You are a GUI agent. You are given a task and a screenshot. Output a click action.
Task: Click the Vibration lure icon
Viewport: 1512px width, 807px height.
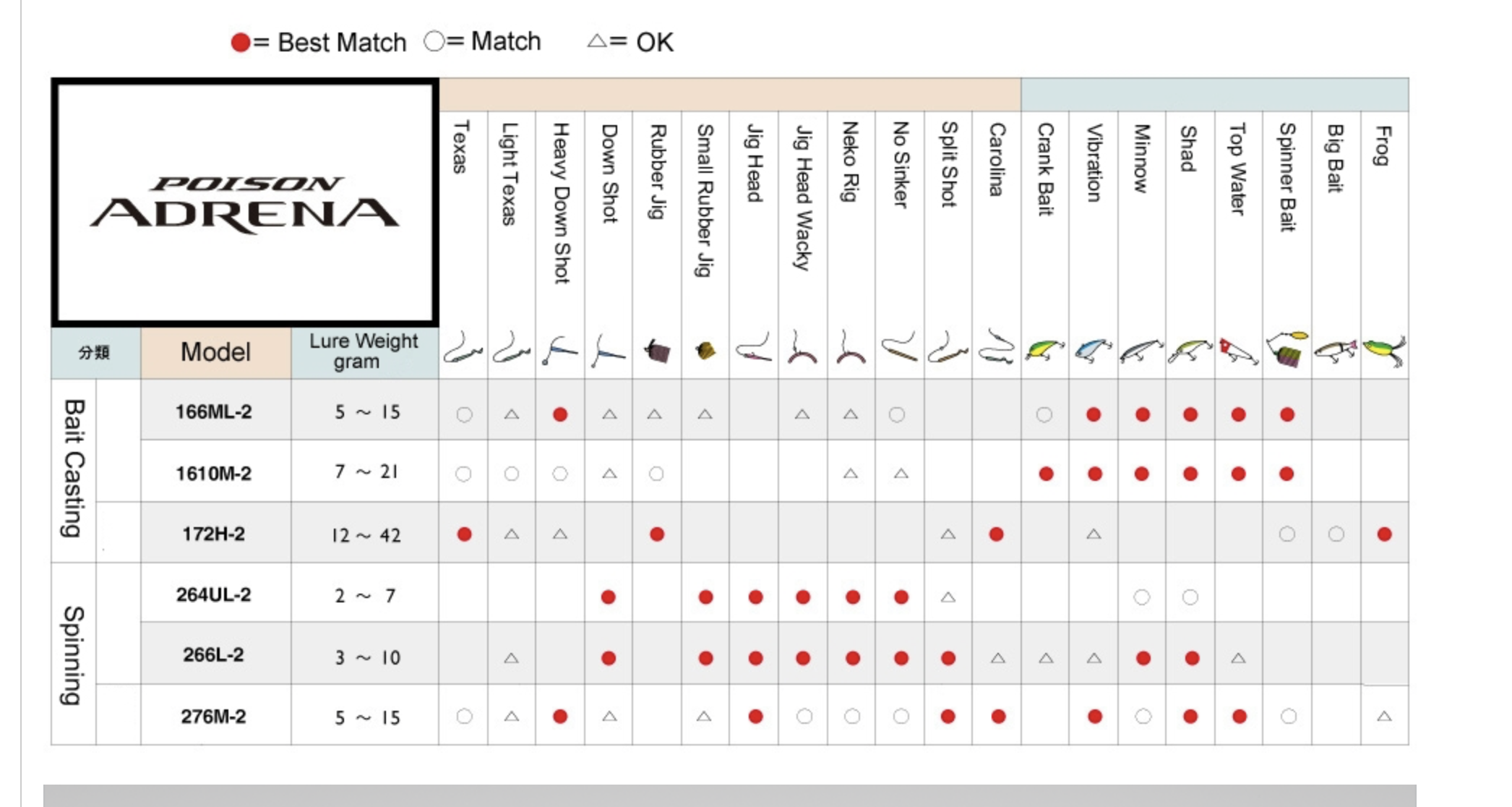[x=1093, y=351]
